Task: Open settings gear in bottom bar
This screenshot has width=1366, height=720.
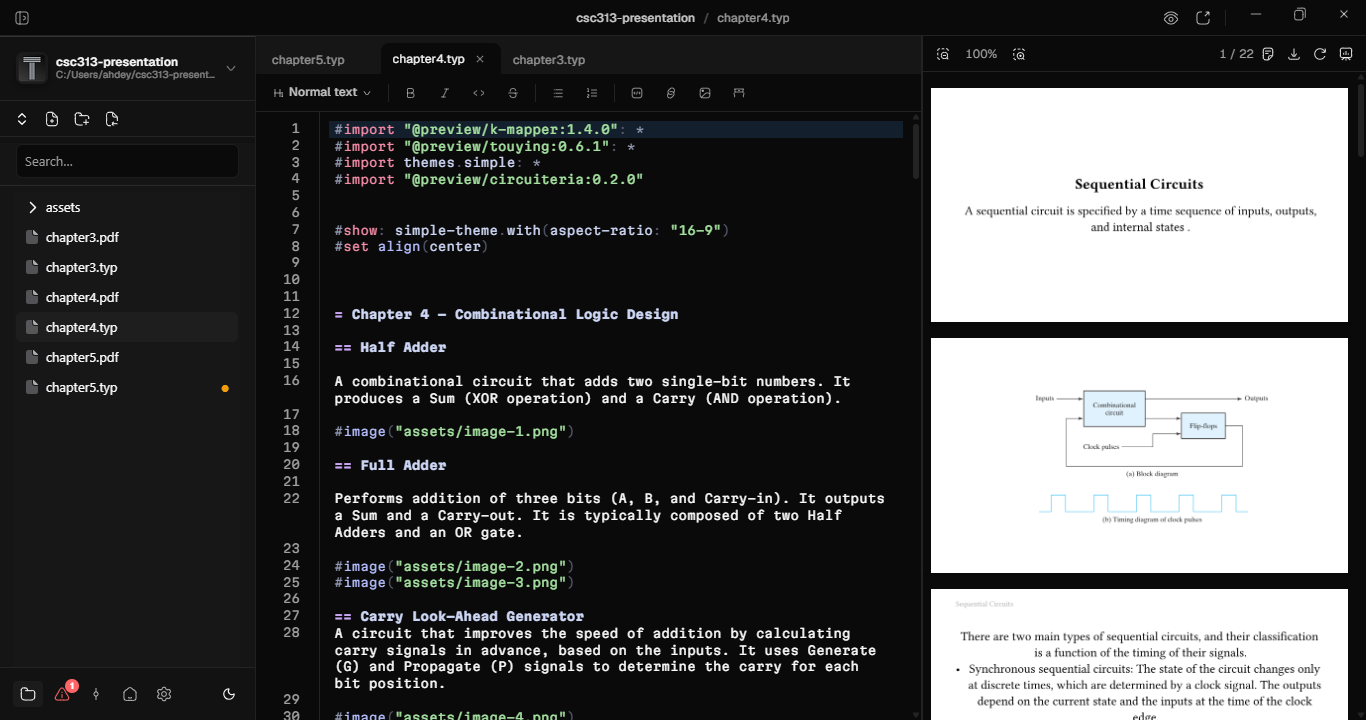Action: click(x=164, y=694)
